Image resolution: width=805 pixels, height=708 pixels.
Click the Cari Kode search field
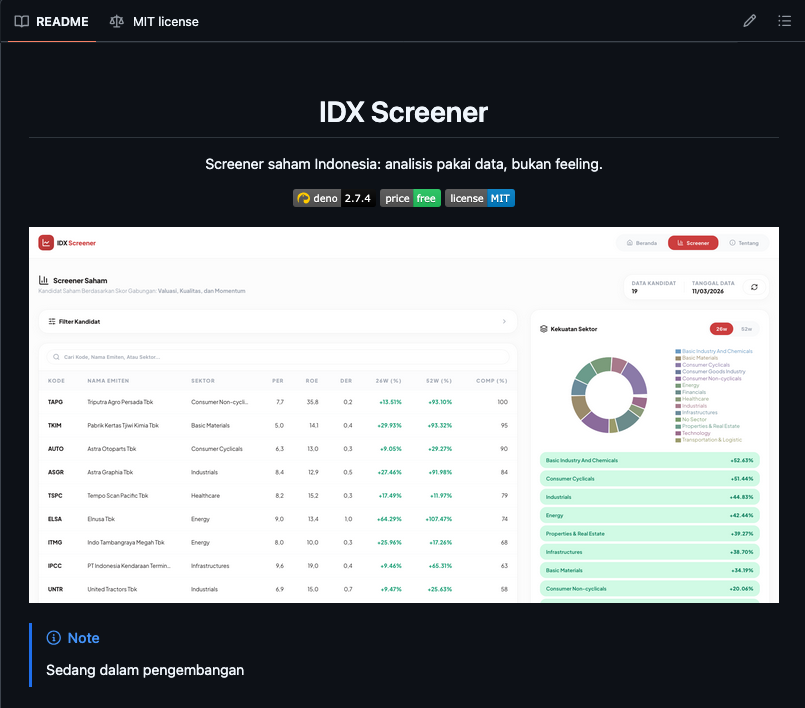point(278,357)
